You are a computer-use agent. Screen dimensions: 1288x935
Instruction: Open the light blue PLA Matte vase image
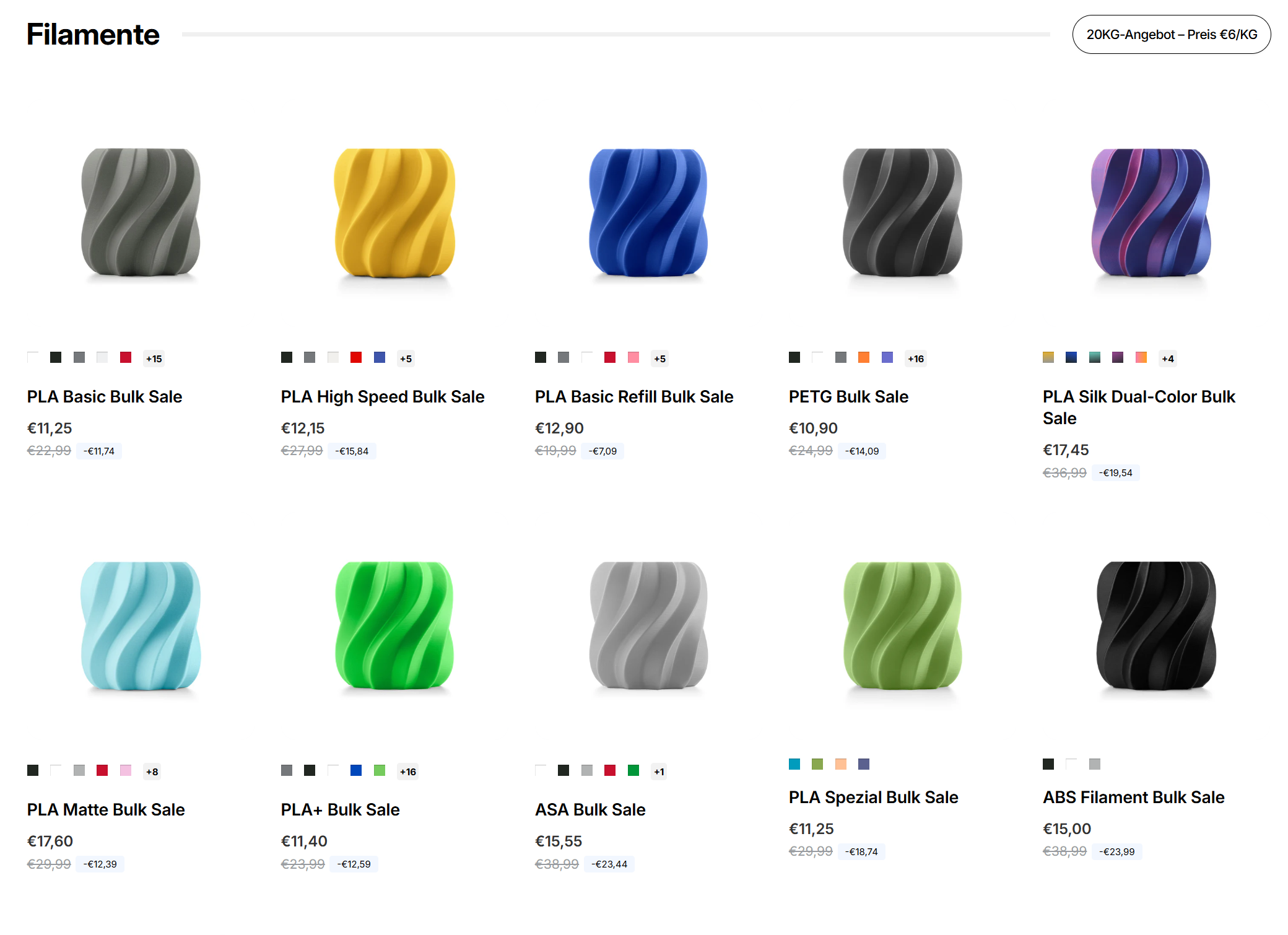[x=141, y=625]
